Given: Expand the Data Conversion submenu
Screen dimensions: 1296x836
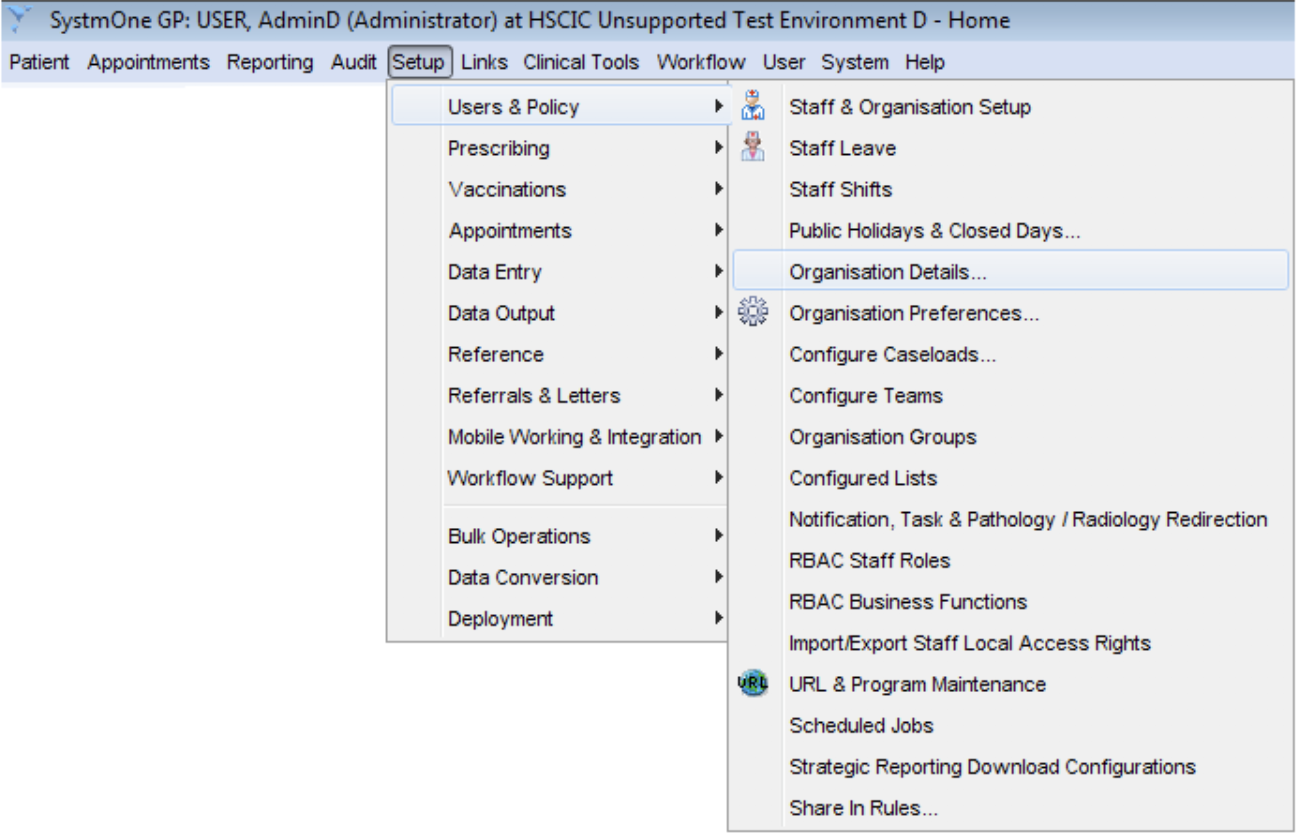Looking at the screenshot, I should [559, 577].
